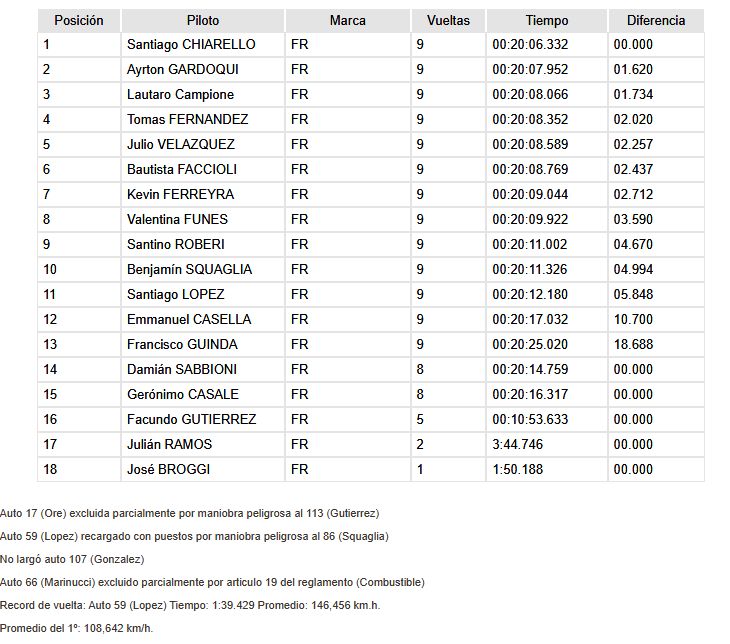
Task: Select the Vueltas column header
Action: 448,20
